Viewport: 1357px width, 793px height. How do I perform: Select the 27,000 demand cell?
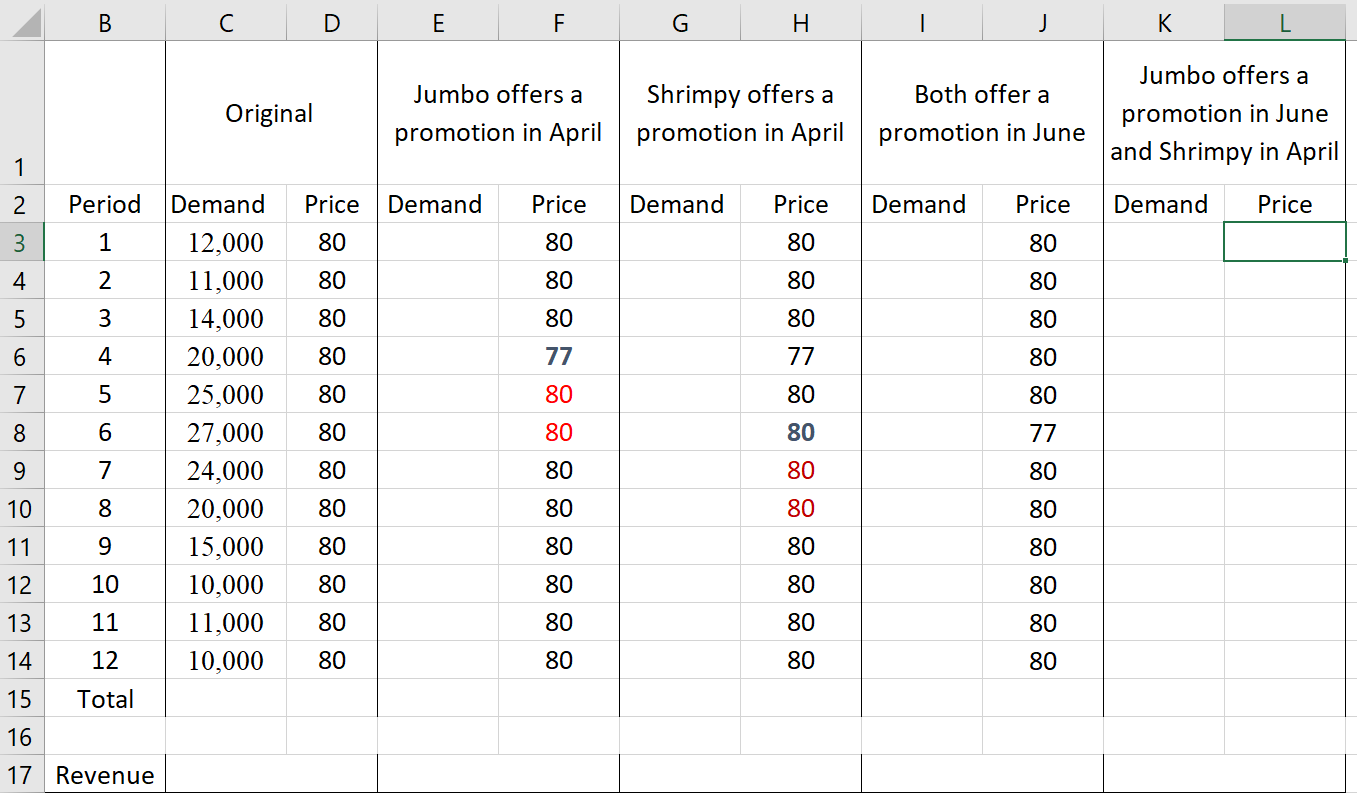[226, 432]
